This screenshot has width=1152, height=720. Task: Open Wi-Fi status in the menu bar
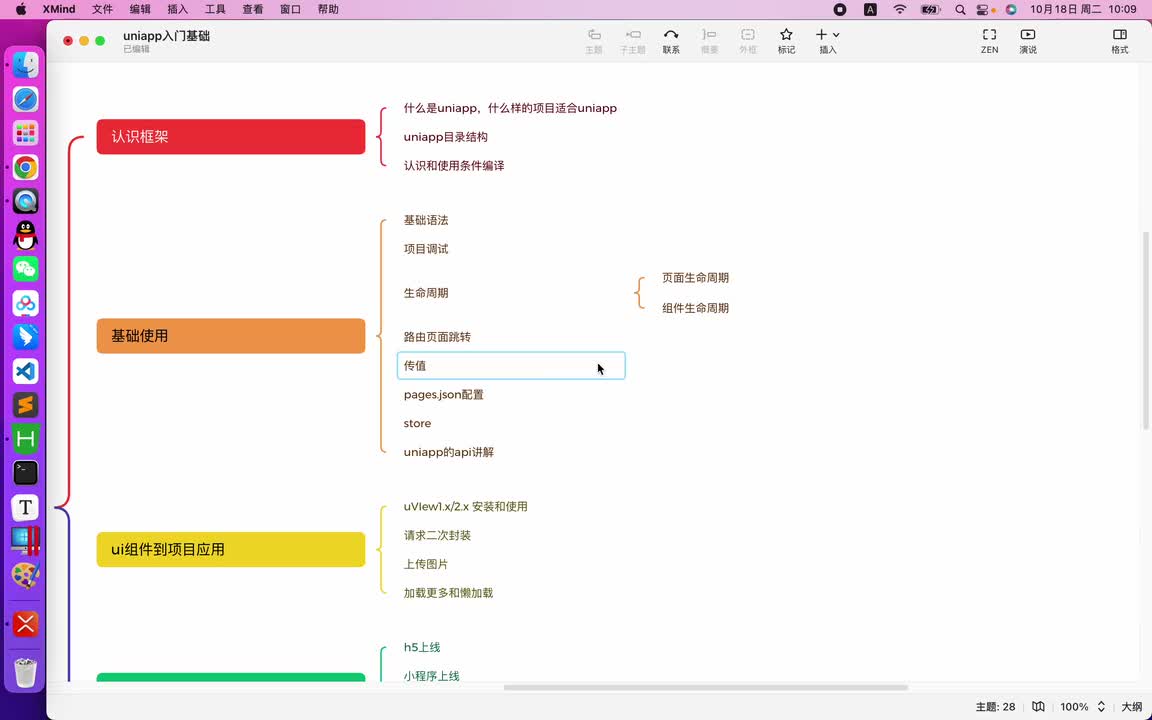900,10
